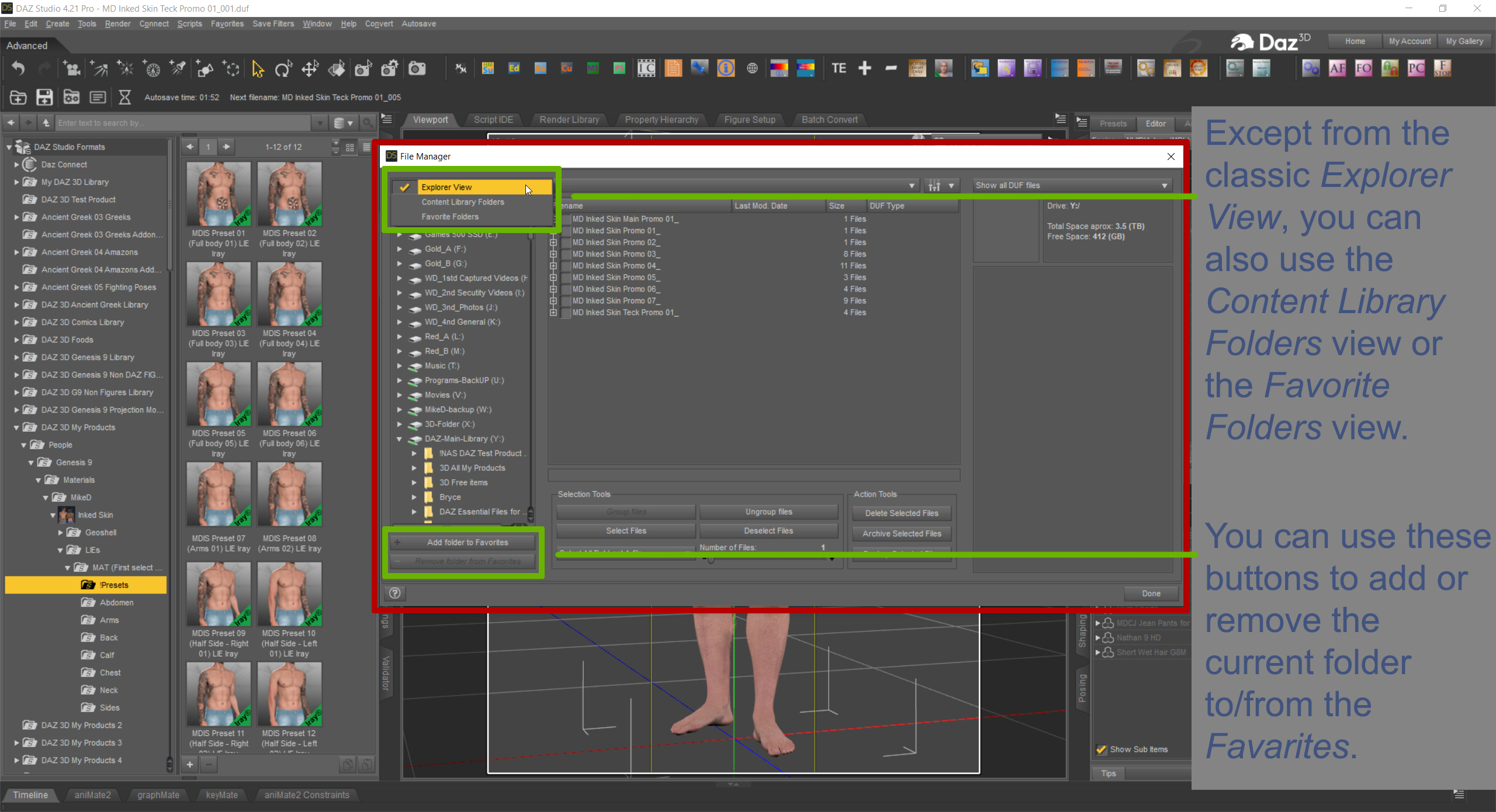
Task: Create a new primitive with the shapes icon
Action: [205, 69]
